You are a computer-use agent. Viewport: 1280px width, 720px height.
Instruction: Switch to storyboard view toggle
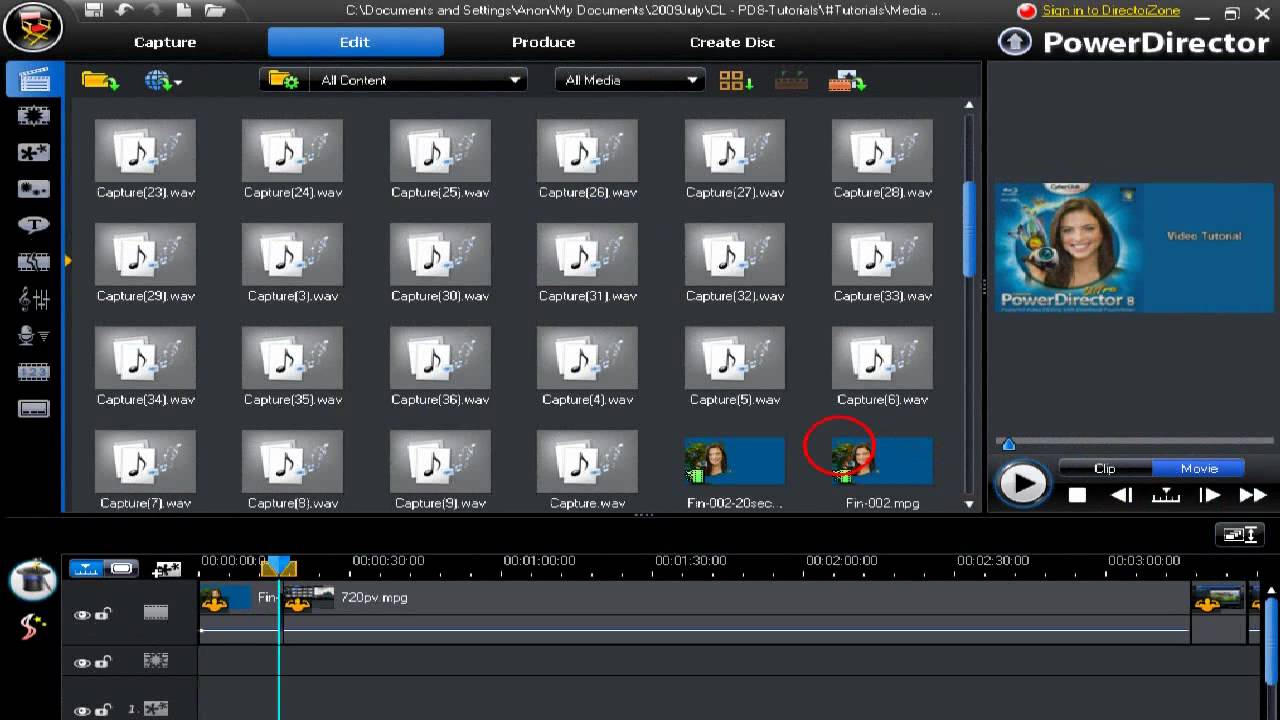(121, 568)
